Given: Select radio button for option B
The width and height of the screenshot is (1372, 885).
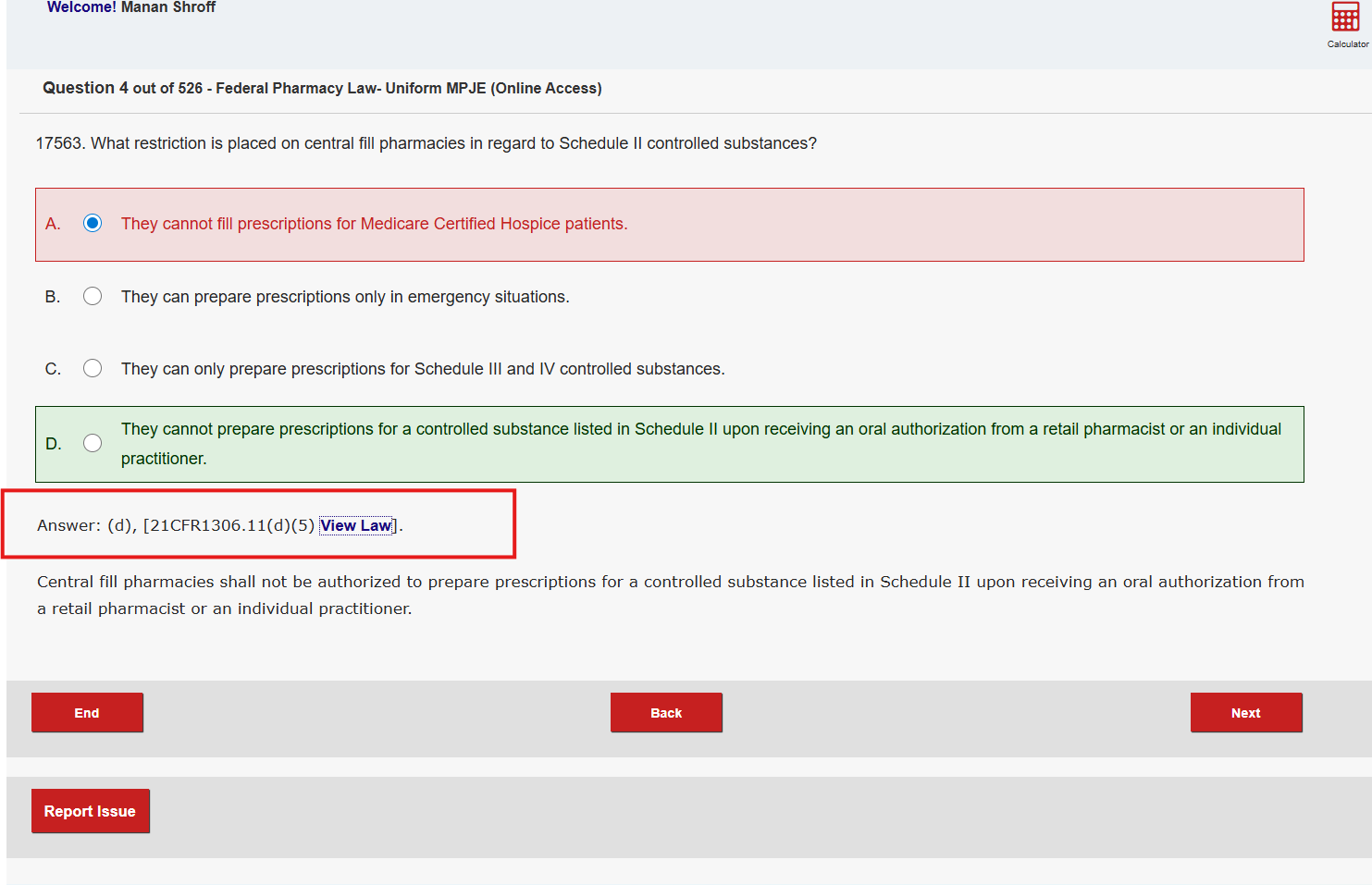Looking at the screenshot, I should click(93, 296).
